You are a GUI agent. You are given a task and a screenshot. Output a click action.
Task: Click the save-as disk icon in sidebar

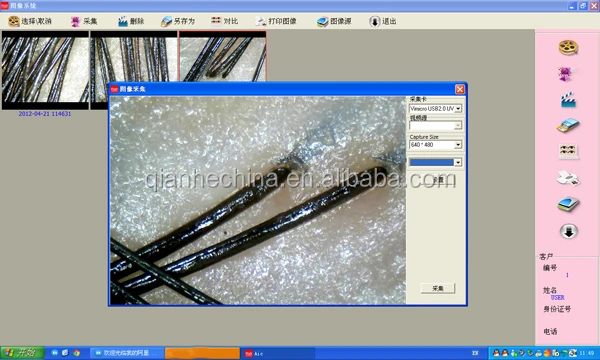[x=568, y=125]
